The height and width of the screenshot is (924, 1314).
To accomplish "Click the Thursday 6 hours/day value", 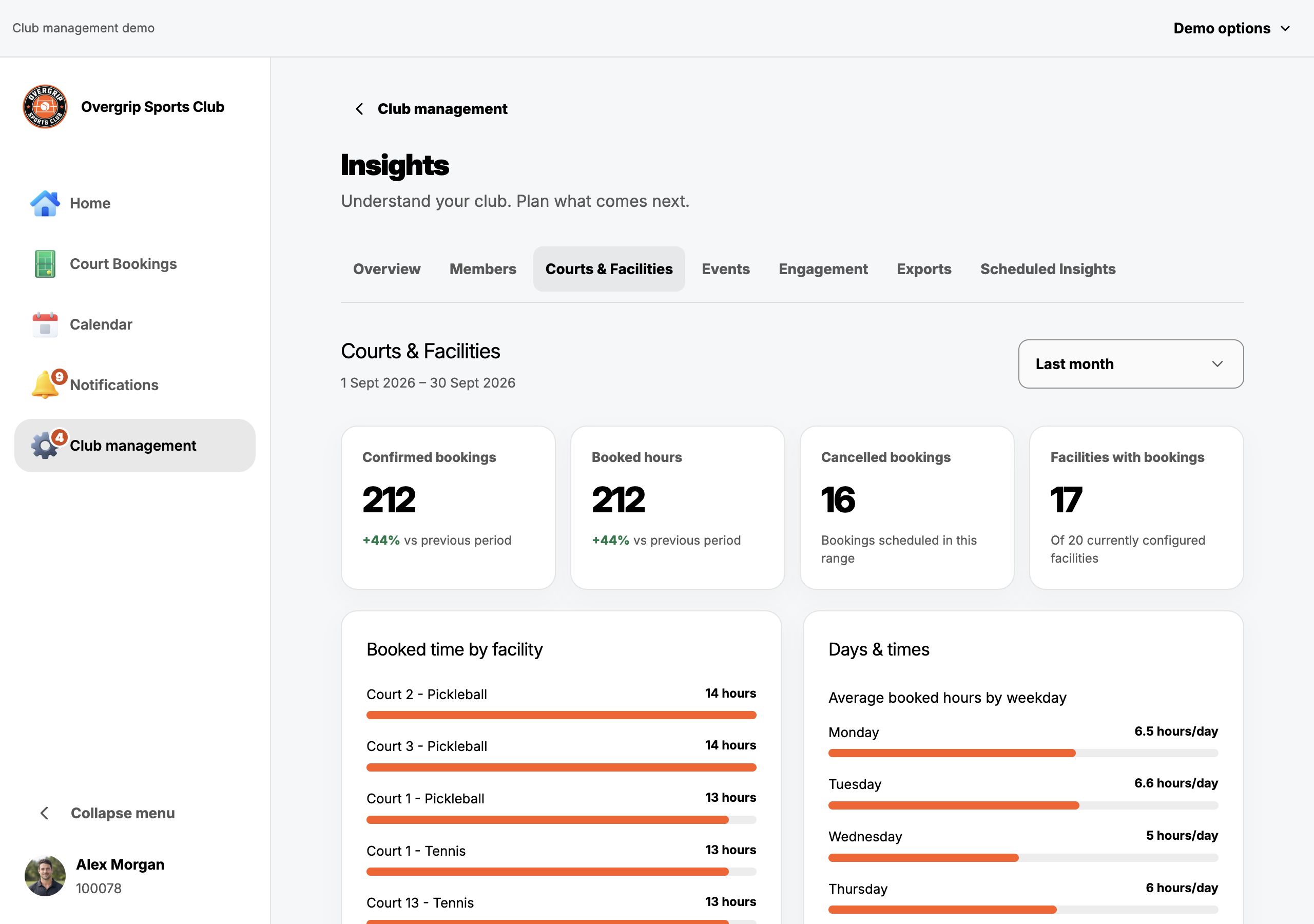I will pos(1182,888).
